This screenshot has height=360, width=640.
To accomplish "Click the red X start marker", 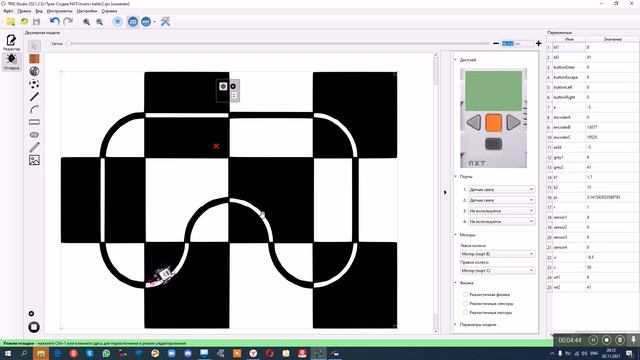I will click(216, 146).
